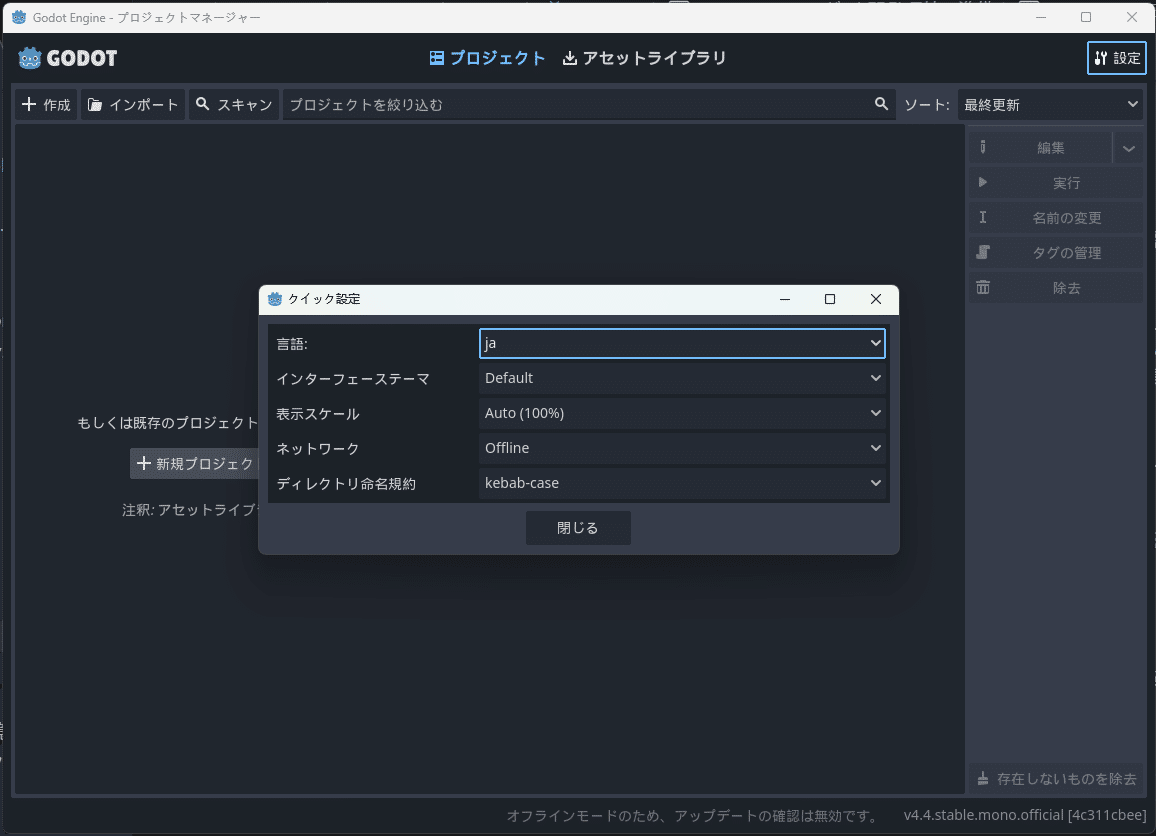
Task: Click the スキャン button
Action: point(234,105)
